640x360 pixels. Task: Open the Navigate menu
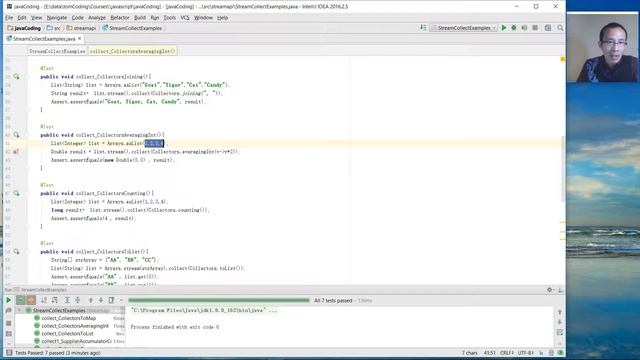(x=57, y=18)
